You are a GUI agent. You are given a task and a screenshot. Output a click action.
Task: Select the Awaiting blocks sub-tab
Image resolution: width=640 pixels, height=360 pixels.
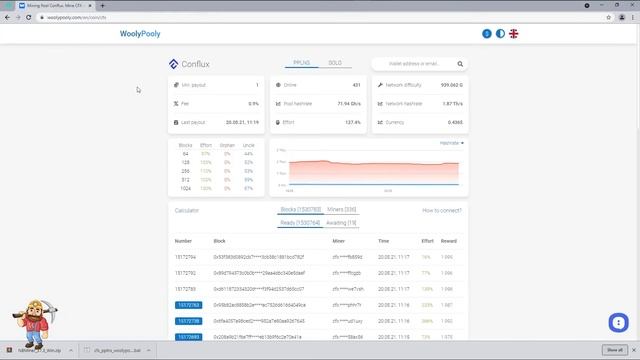pos(341,223)
